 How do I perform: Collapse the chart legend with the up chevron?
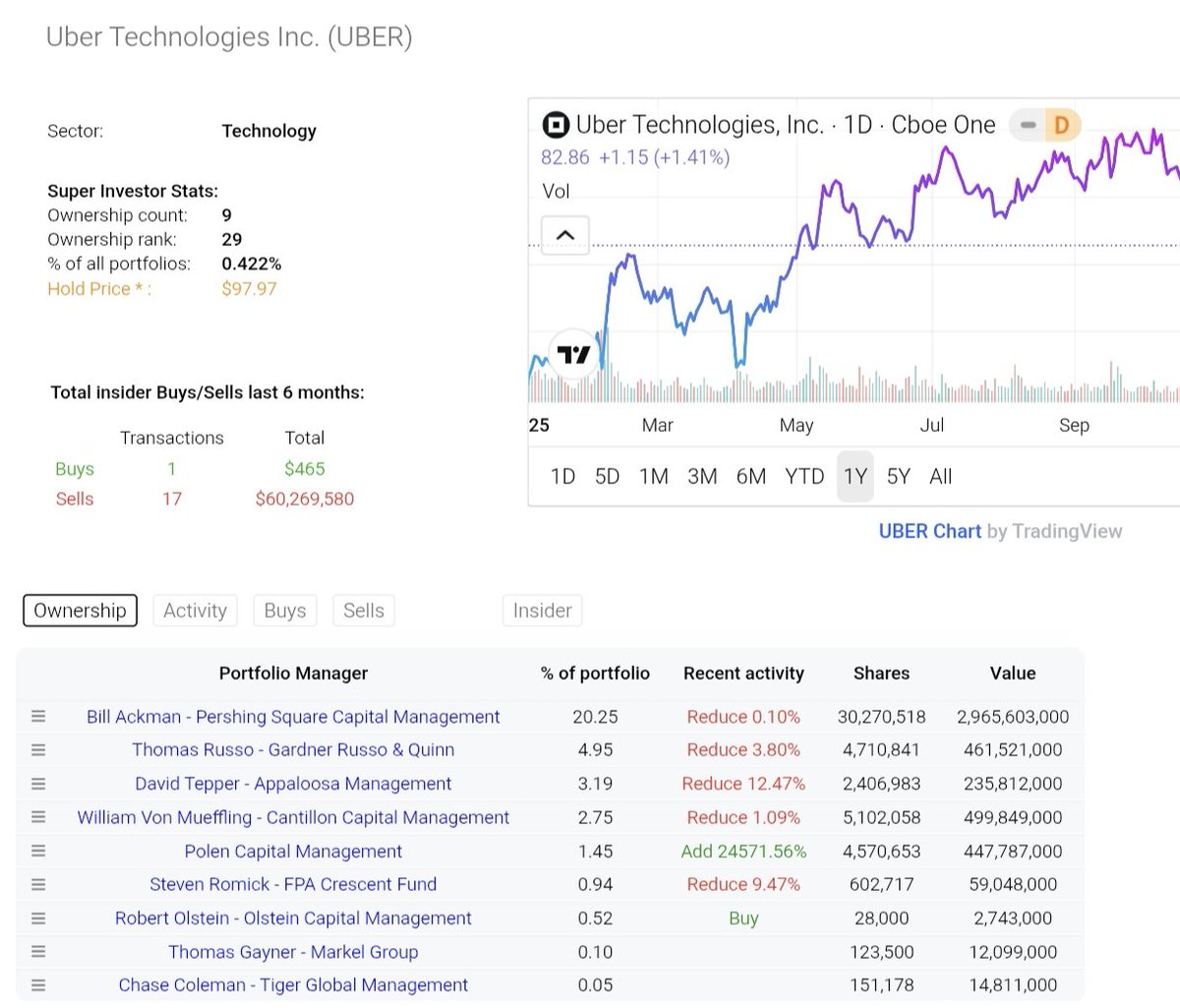point(565,235)
